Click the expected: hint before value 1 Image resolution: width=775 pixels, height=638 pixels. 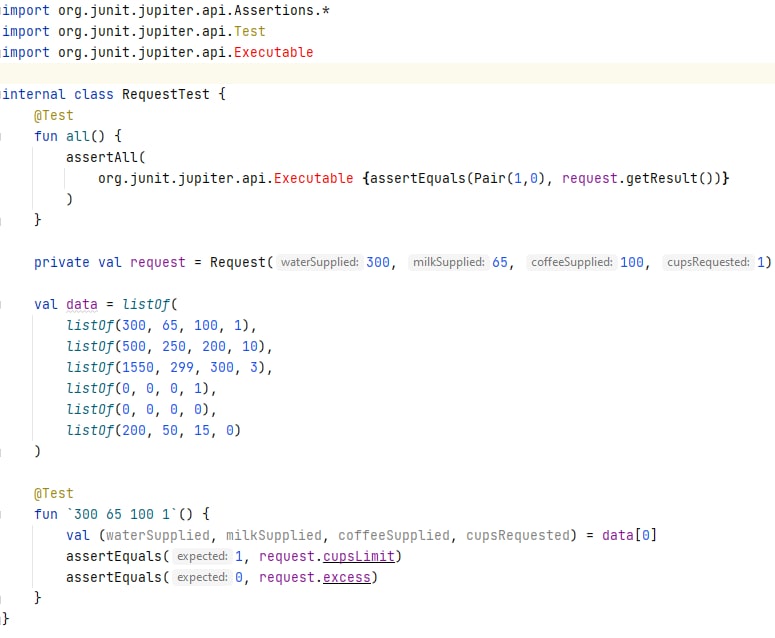202,556
